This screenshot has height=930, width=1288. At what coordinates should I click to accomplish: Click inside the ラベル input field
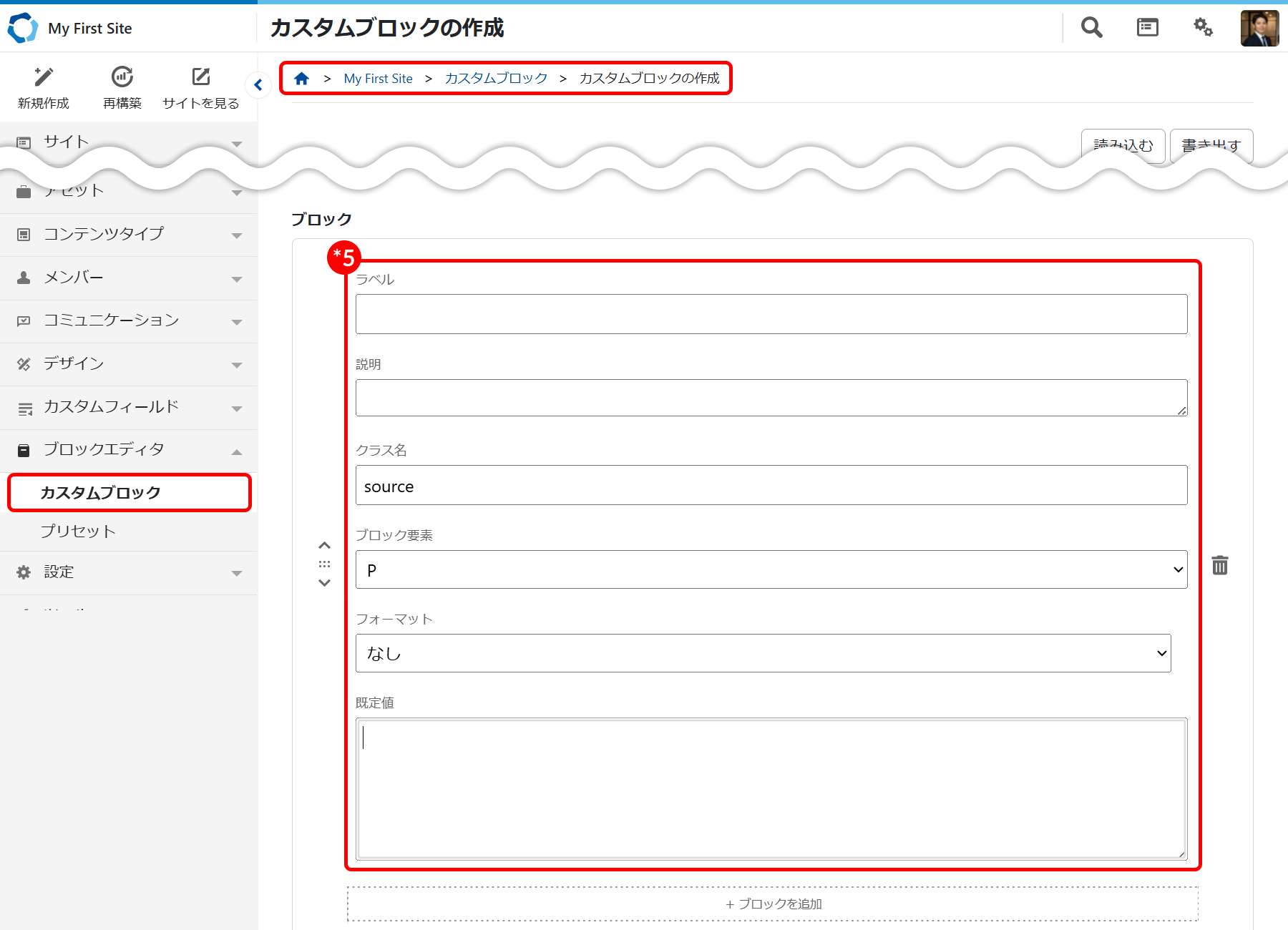coord(771,313)
